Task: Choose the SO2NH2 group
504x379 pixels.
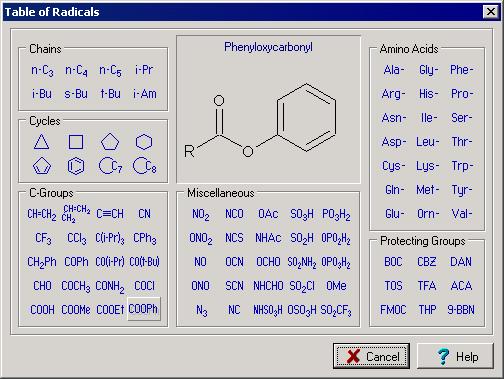Action: pyautogui.click(x=302, y=262)
